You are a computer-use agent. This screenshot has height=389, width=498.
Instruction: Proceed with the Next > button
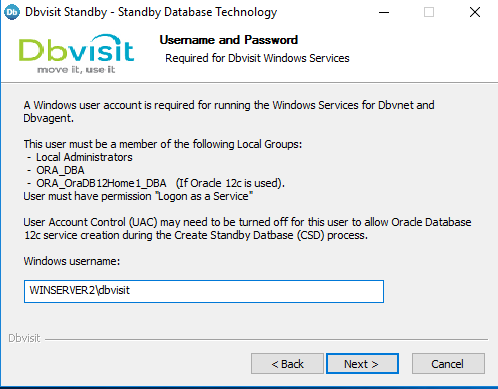362,364
